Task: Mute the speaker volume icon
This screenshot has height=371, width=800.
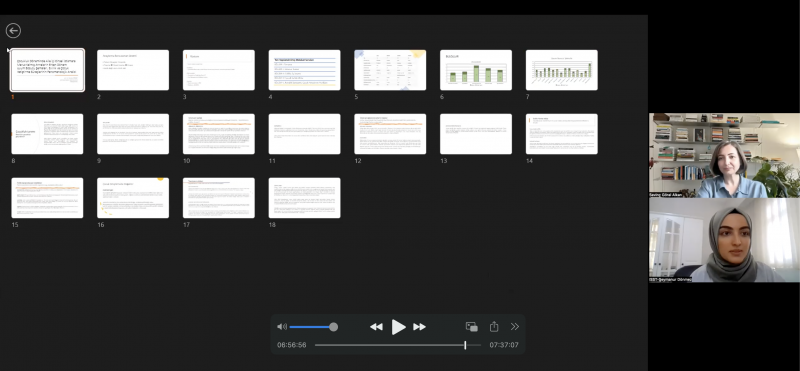Action: pyautogui.click(x=282, y=327)
